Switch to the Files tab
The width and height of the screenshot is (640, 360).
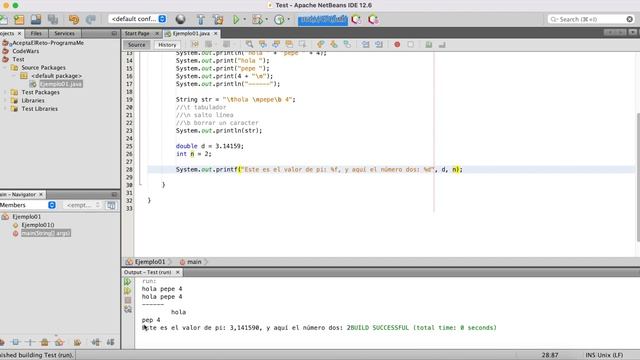[36, 33]
